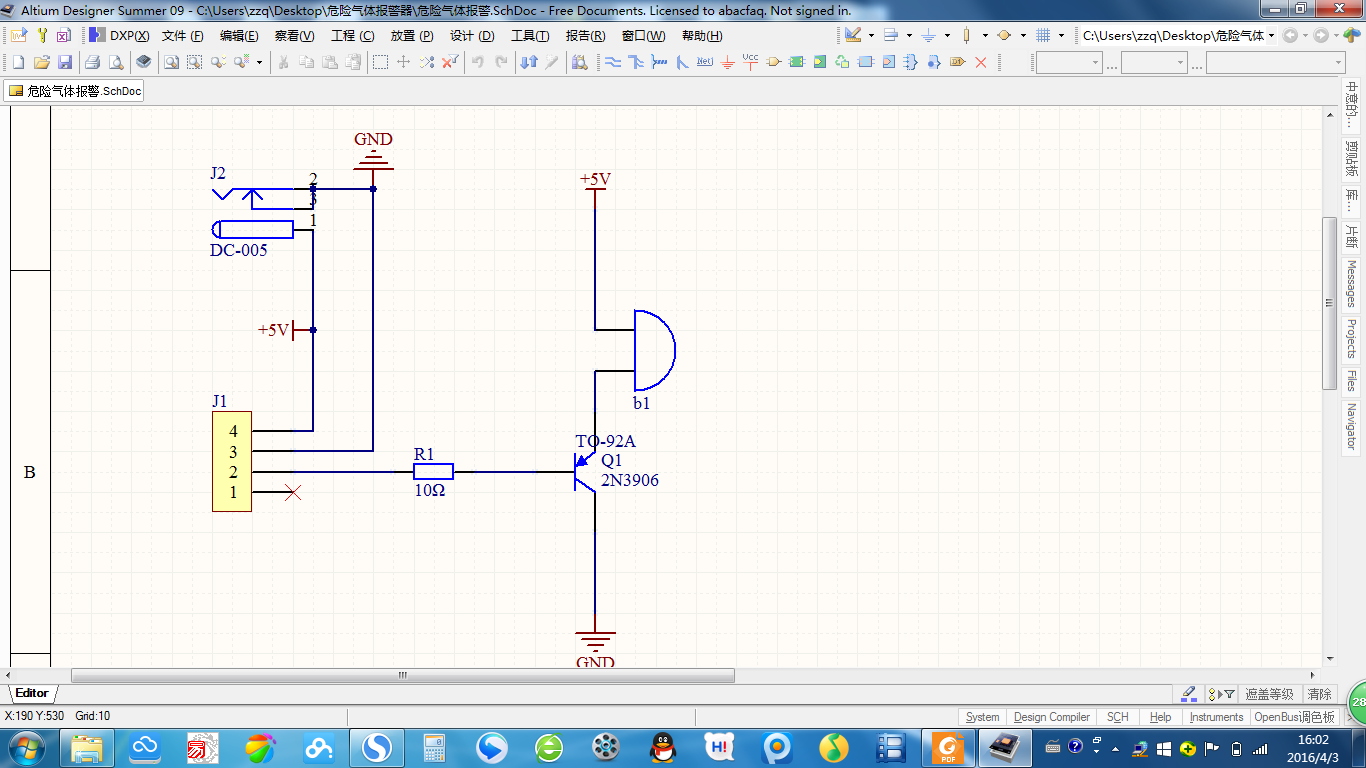
Task: Select objects inside area with dashed rectangle tool
Action: pyautogui.click(x=380, y=62)
